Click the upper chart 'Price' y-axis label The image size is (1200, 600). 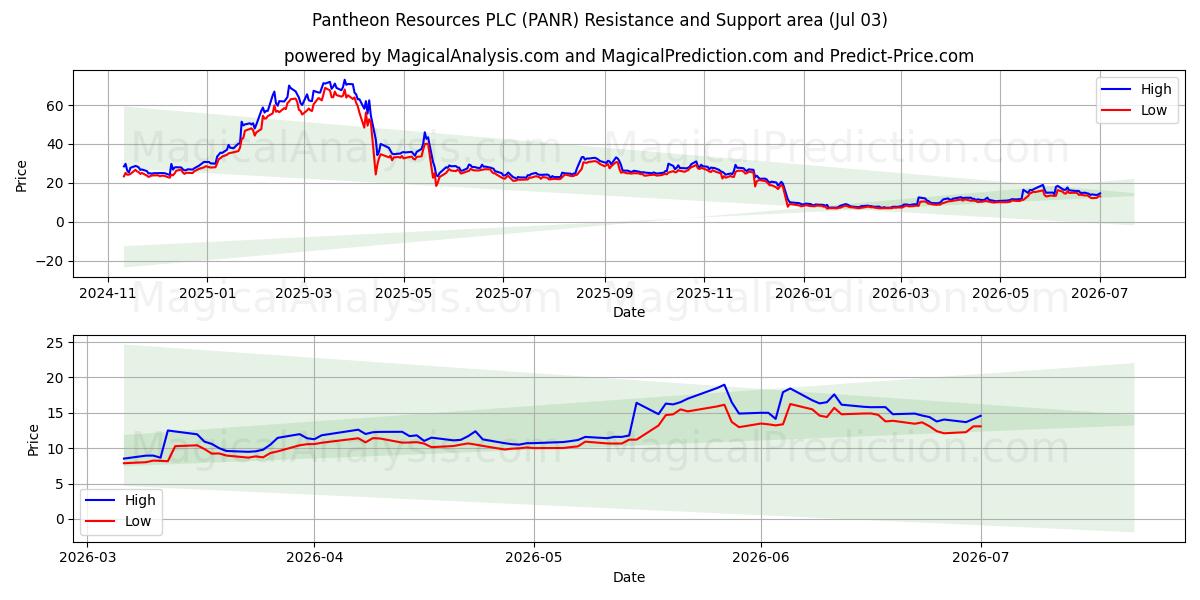pyautogui.click(x=22, y=174)
